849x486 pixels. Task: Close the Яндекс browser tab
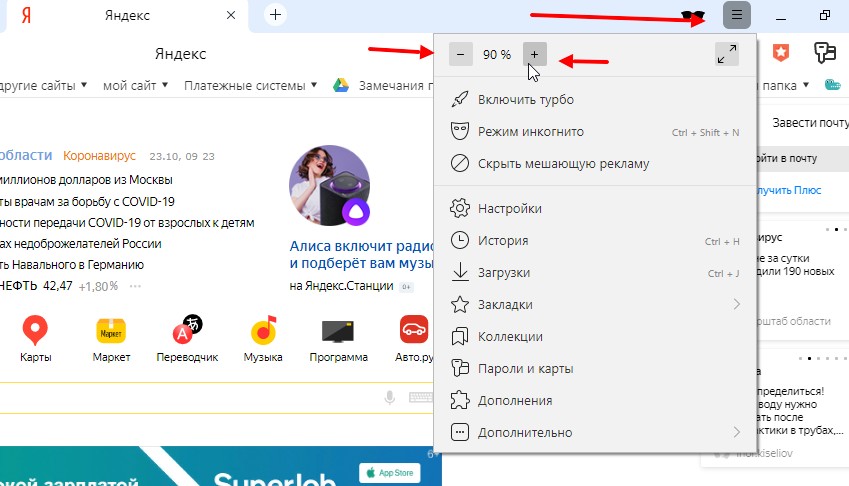231,15
